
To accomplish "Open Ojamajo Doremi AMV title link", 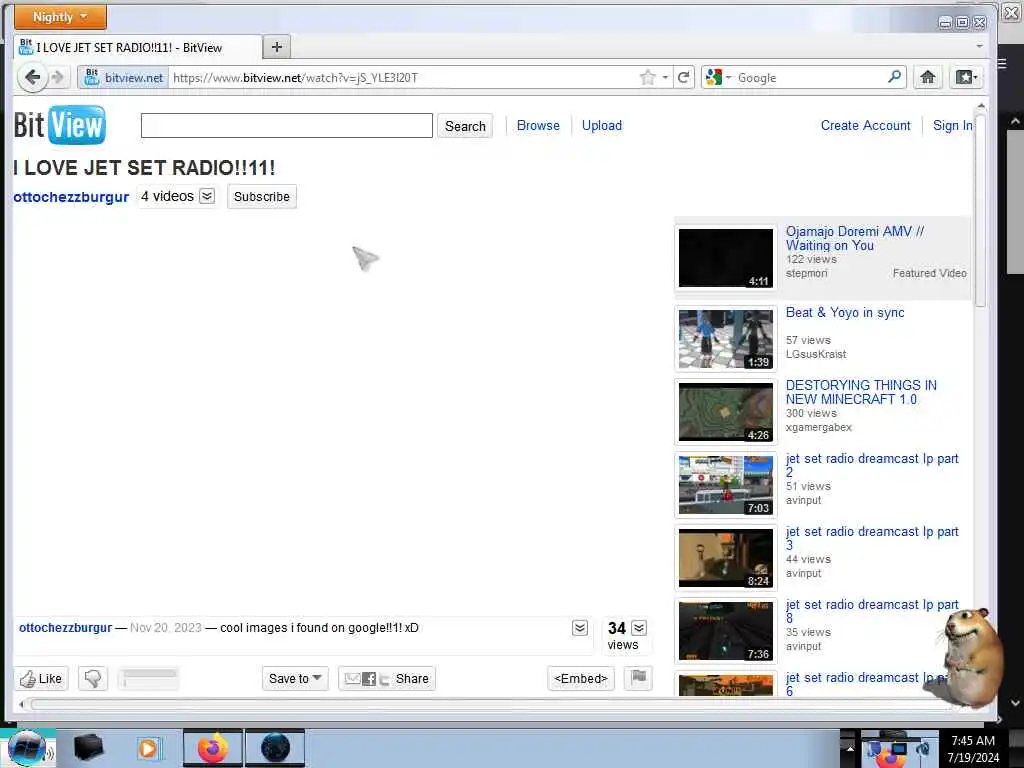I will 855,238.
